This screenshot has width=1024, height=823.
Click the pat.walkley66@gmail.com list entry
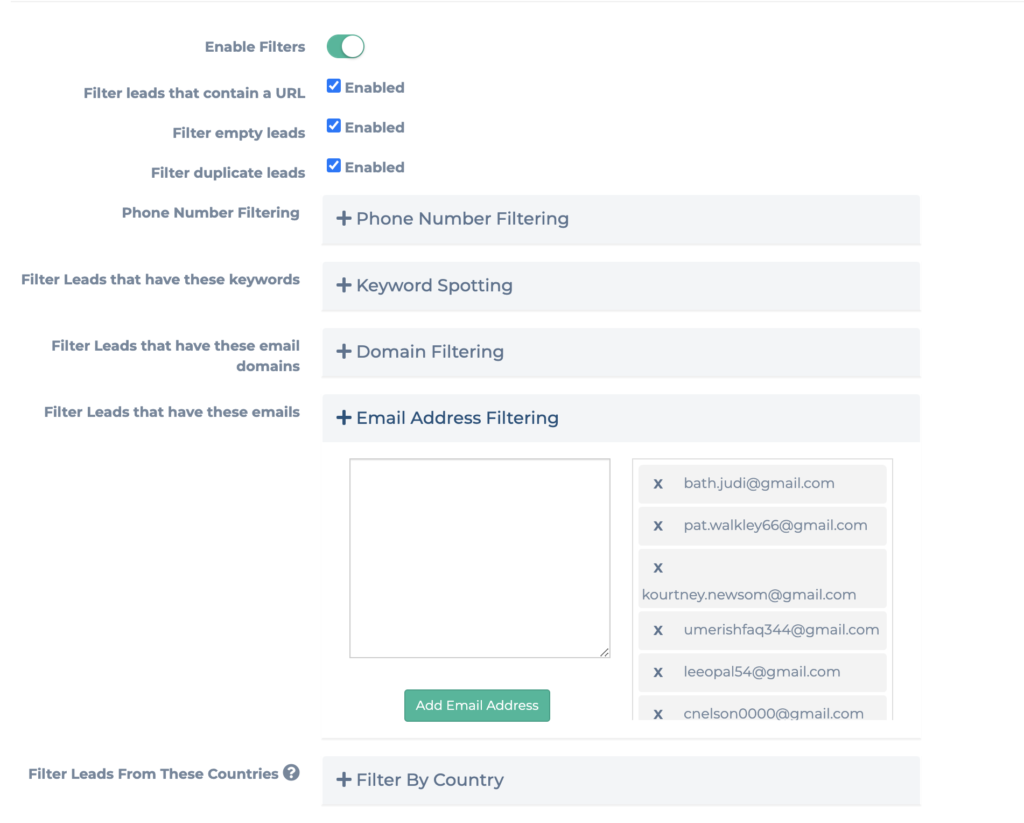tap(775, 526)
